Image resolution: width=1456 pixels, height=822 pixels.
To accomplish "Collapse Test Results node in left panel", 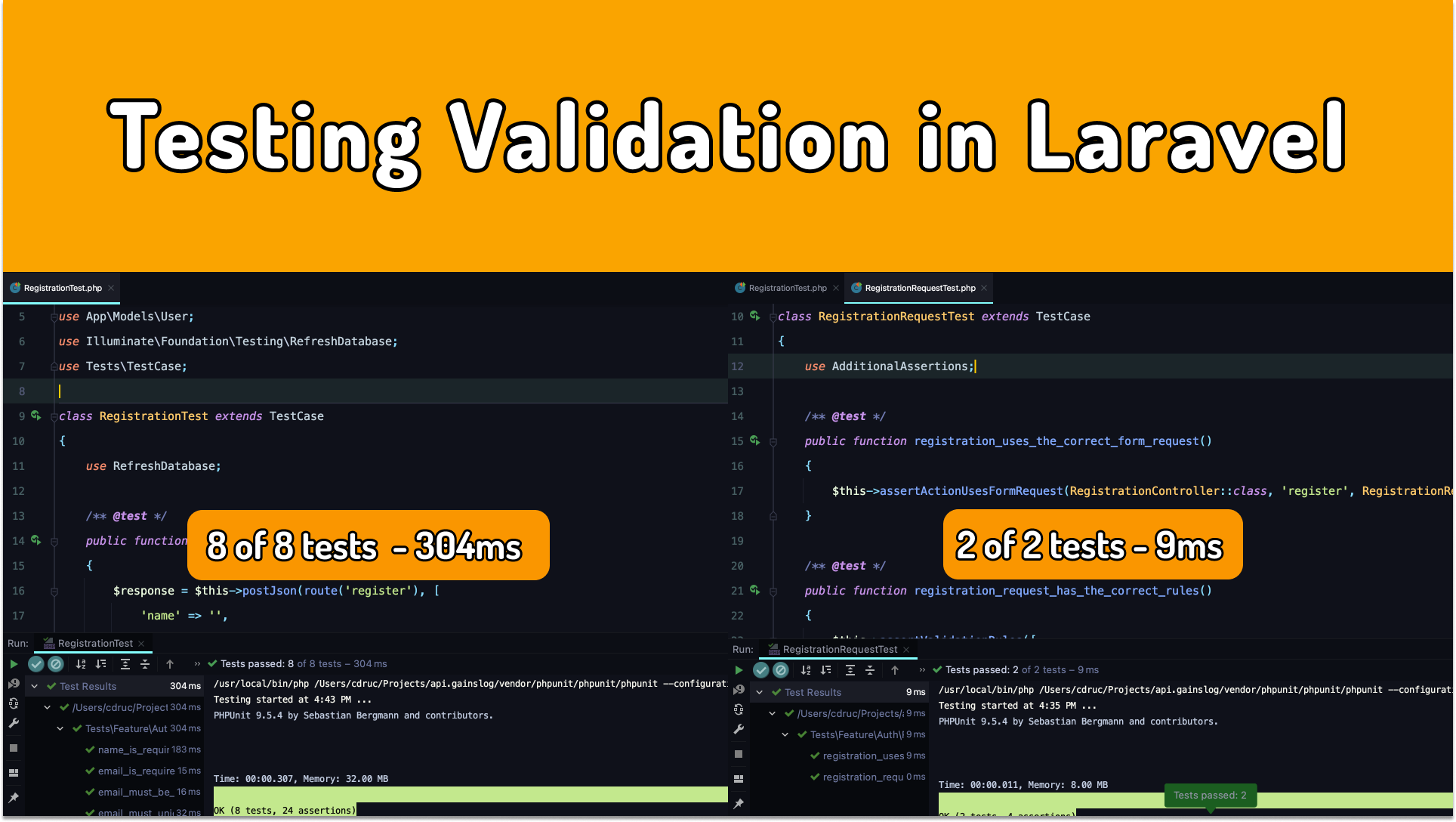I will (x=35, y=686).
